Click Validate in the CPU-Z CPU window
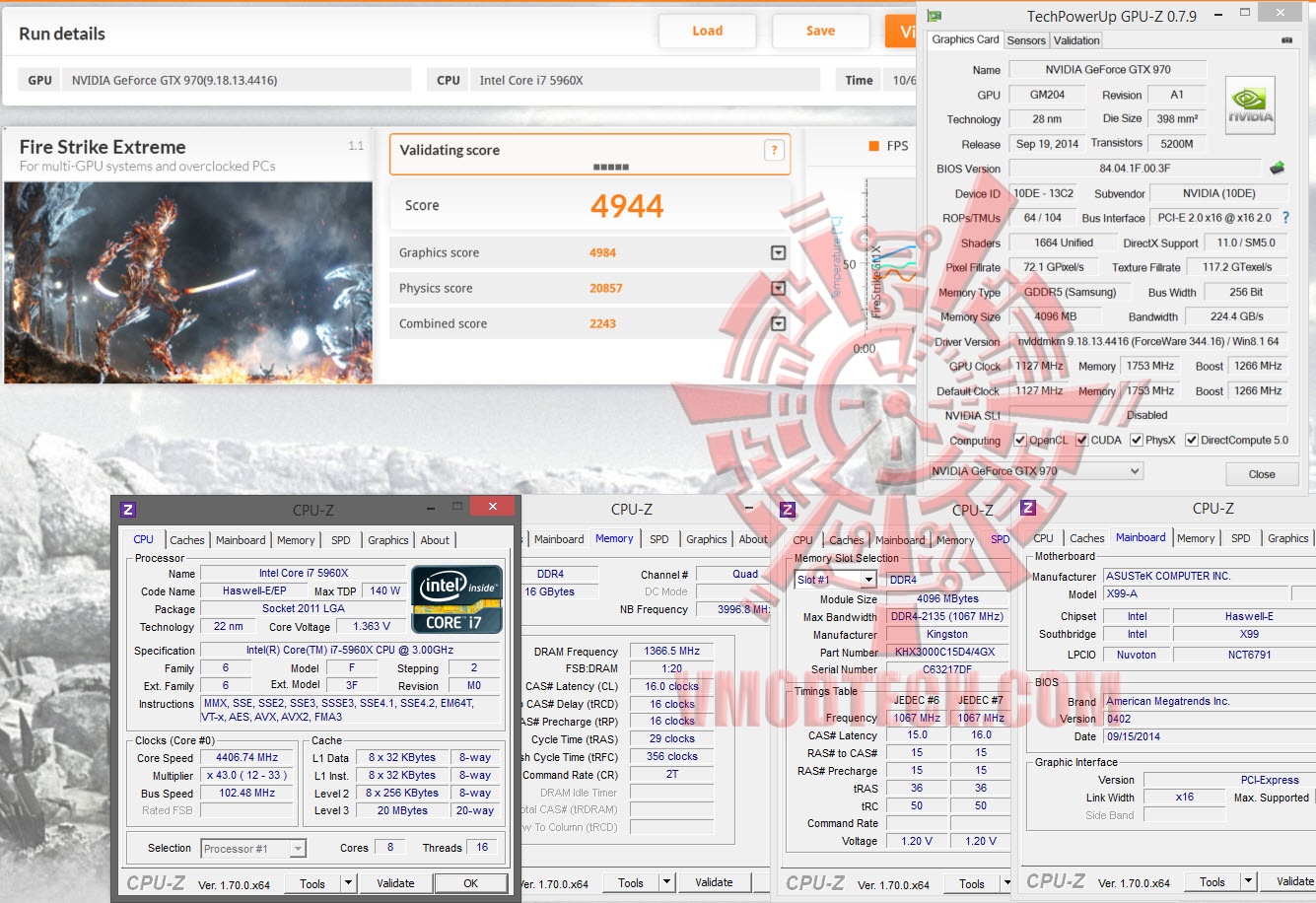 coord(395,883)
